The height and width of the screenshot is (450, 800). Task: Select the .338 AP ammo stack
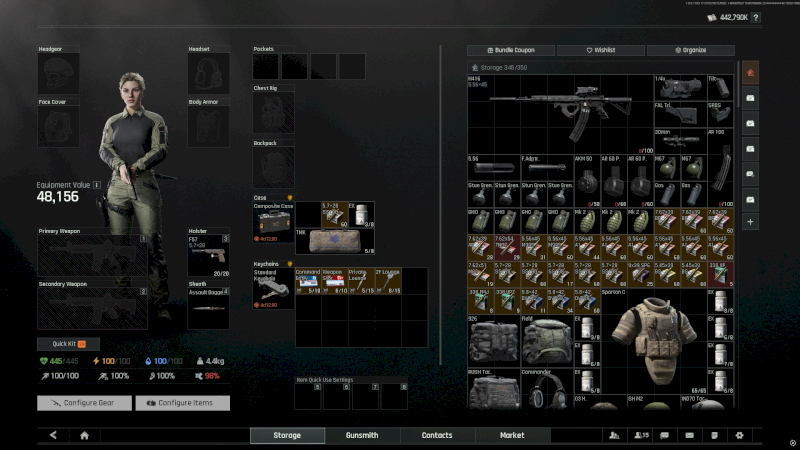click(720, 274)
